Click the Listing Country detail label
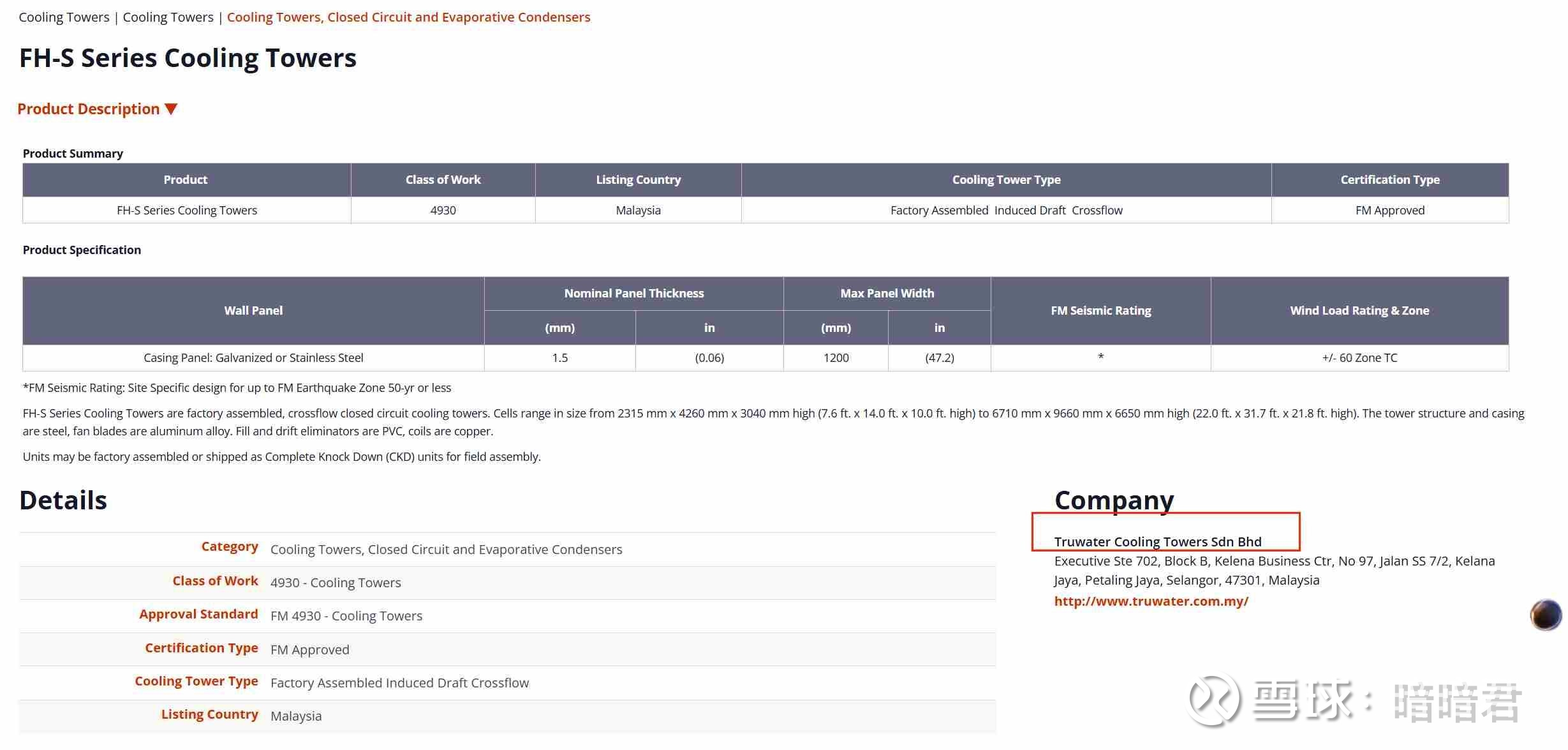Viewport: 1568px width, 750px height. pyautogui.click(x=209, y=714)
